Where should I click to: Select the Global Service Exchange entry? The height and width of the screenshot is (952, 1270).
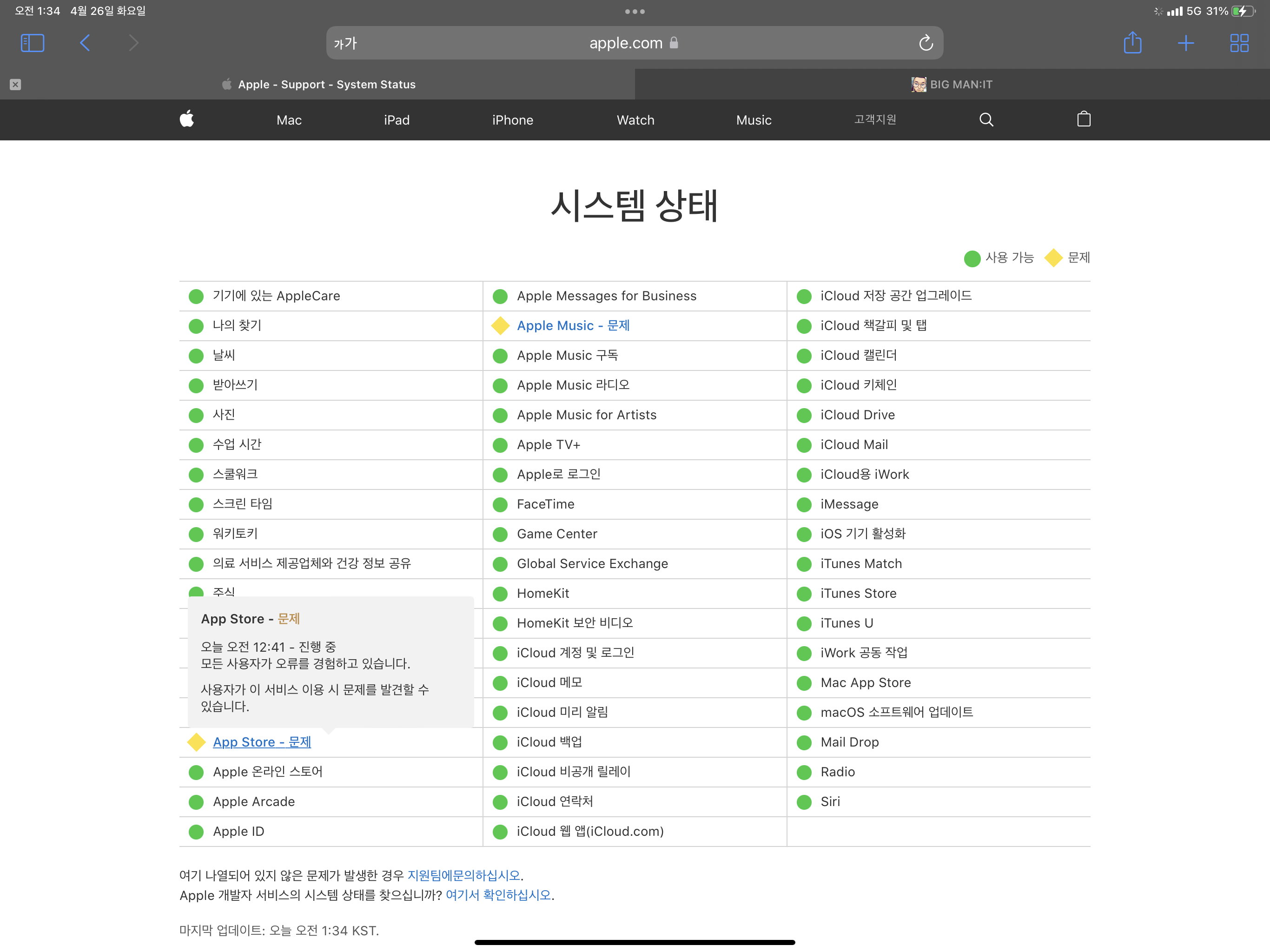(635, 563)
